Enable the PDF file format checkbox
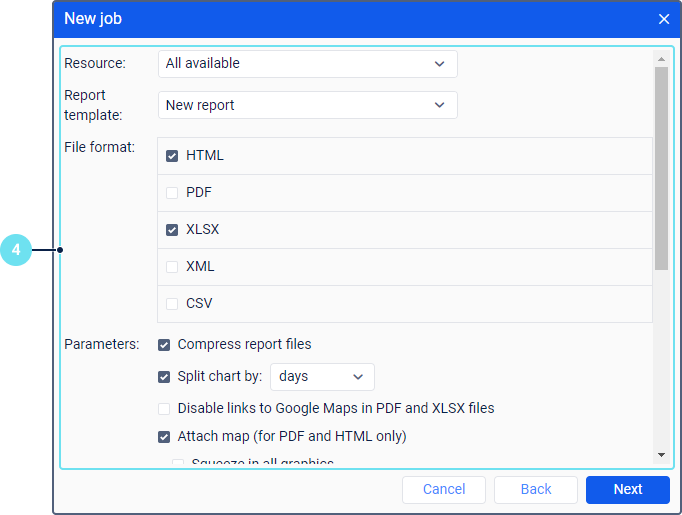The width and height of the screenshot is (682, 515). coord(172,193)
